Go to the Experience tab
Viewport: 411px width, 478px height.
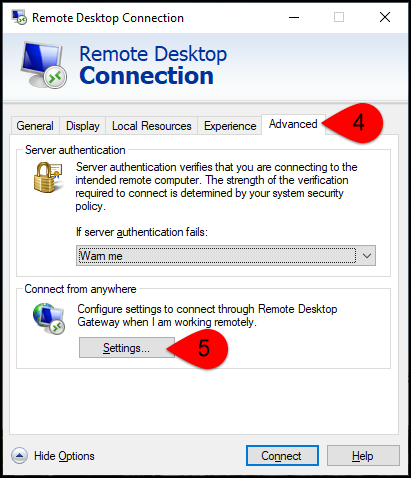[230, 126]
